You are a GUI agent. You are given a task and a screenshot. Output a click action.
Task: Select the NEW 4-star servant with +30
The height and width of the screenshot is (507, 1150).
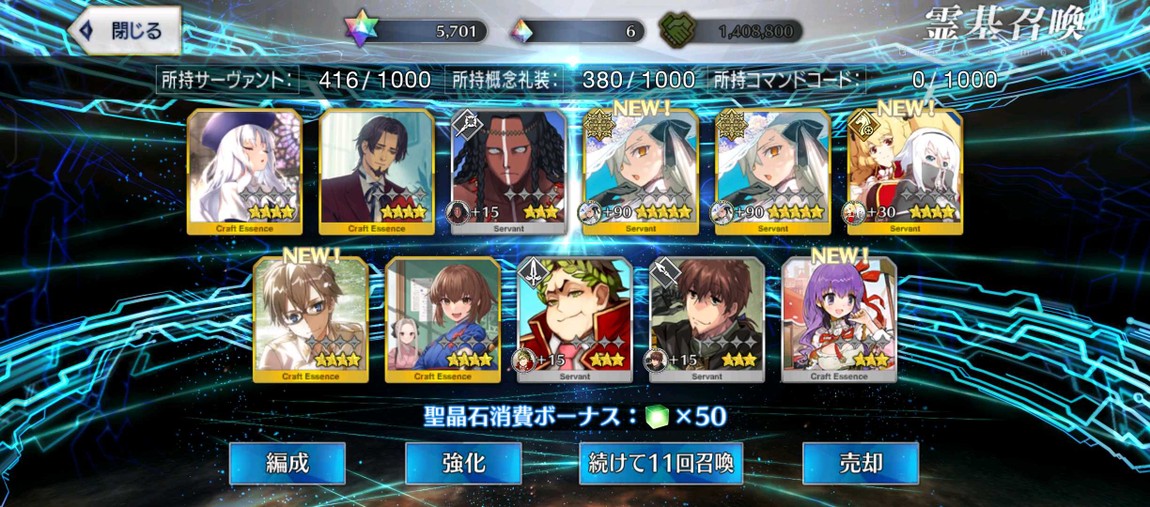(904, 172)
